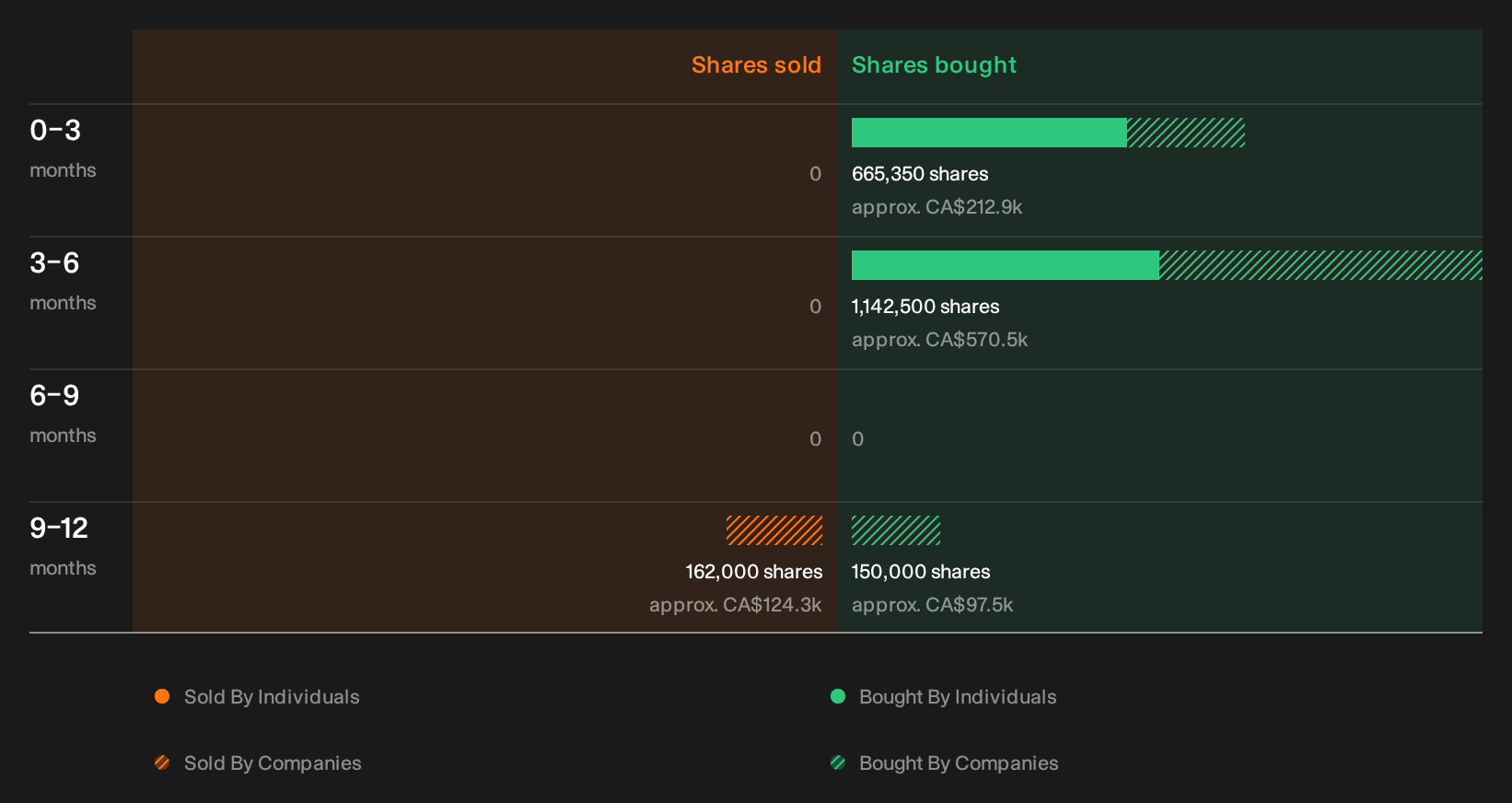The width and height of the screenshot is (1512, 803).
Task: Click the striped green bought bar for 9-12 months
Action: coord(896,530)
